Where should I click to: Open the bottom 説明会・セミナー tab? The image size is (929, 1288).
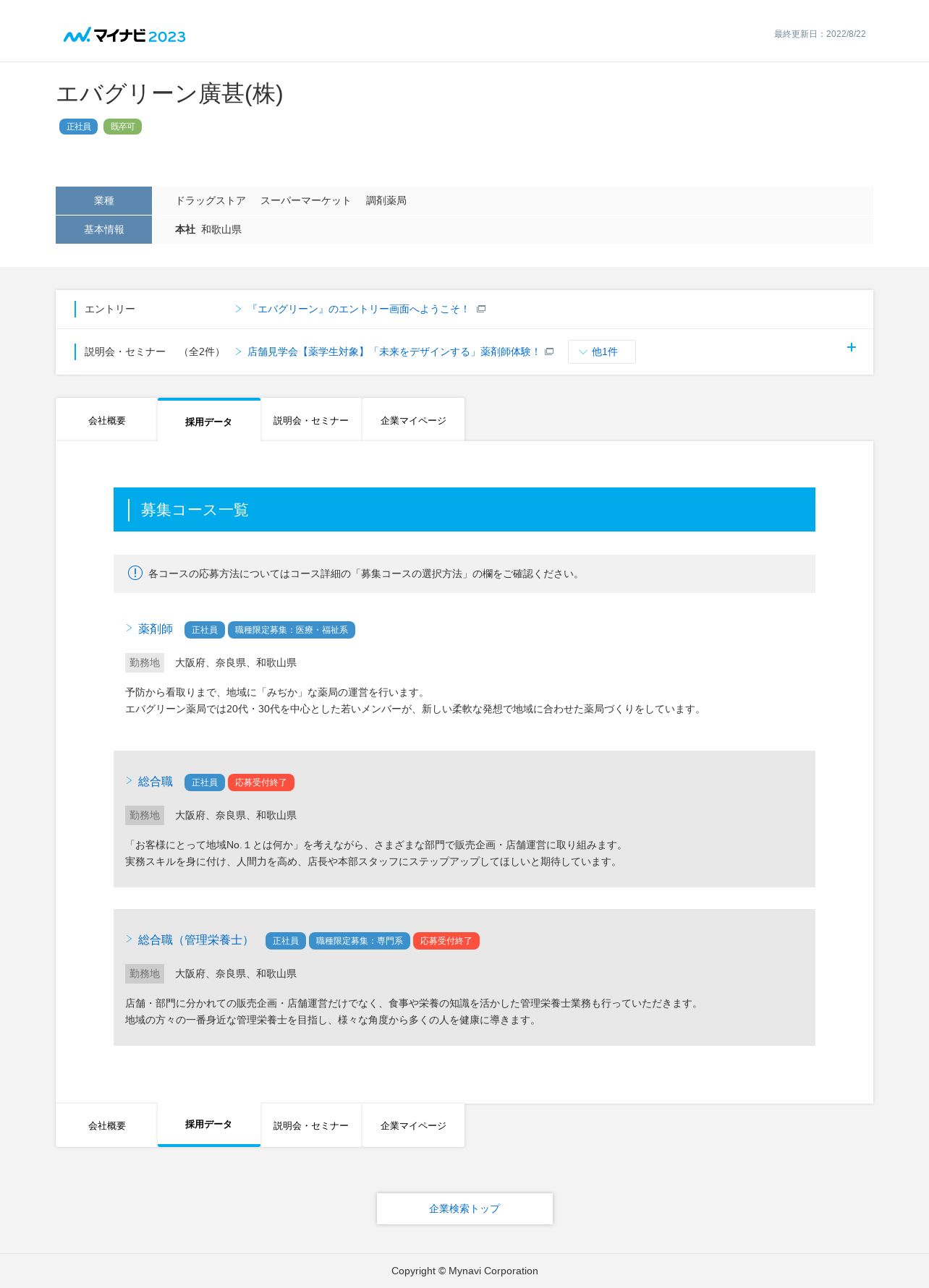pos(311,1125)
